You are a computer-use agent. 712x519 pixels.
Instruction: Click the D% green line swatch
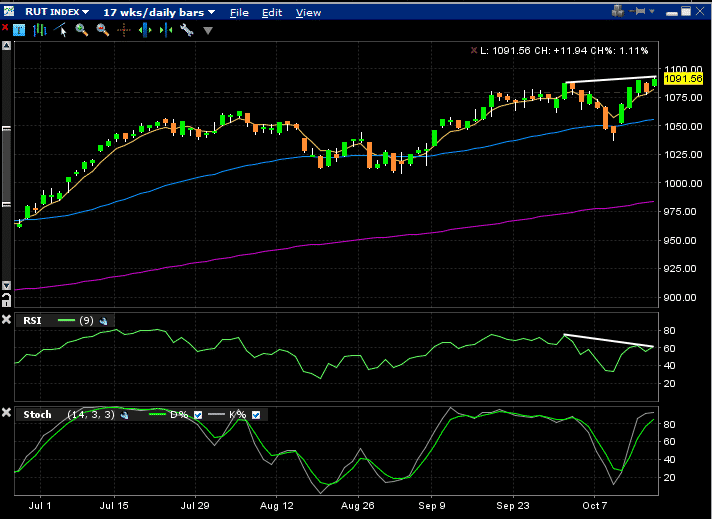pyautogui.click(x=158, y=415)
